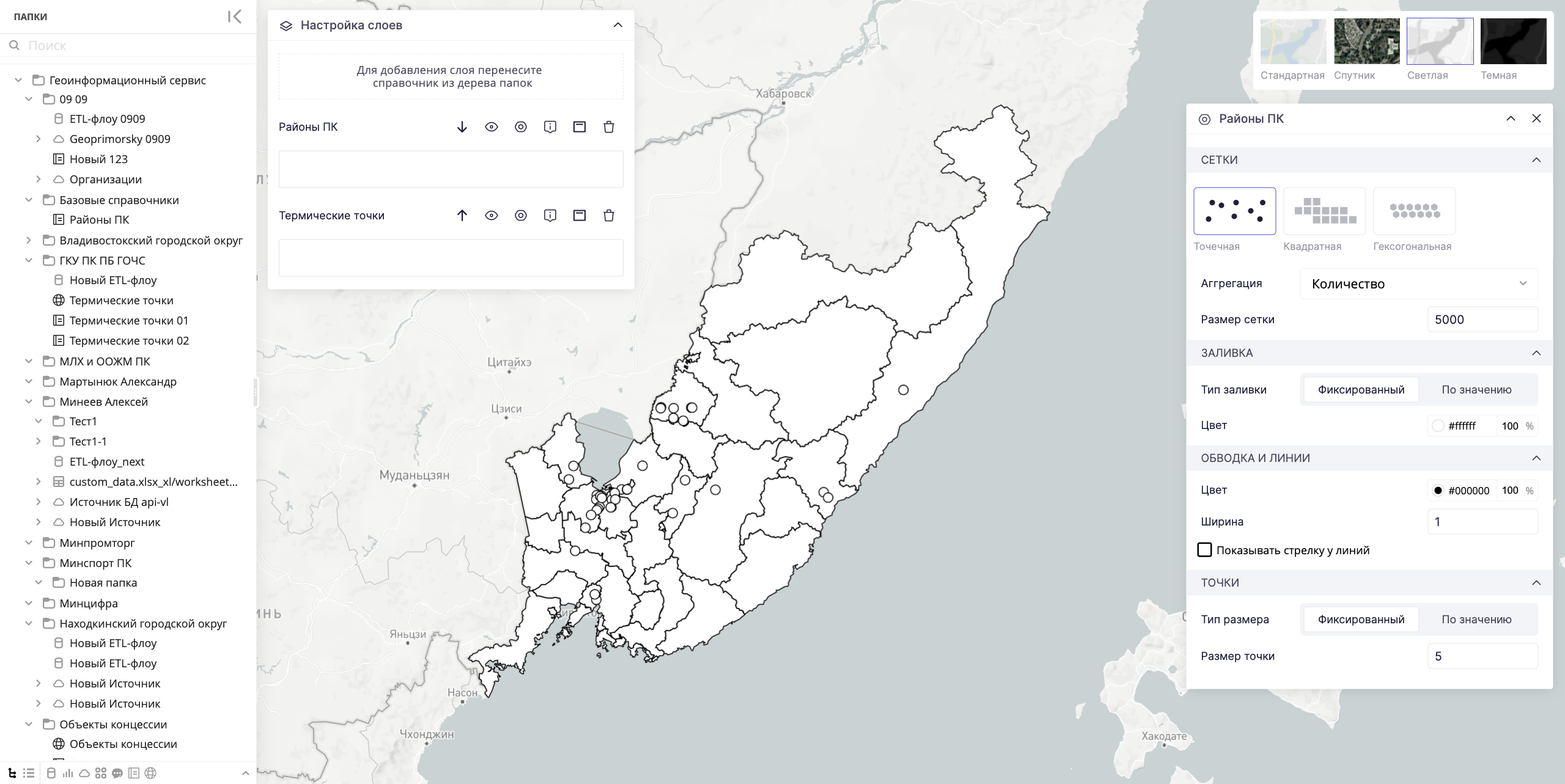Image resolution: width=1565 pixels, height=784 pixels.
Task: Delete the Термические точки layer
Action: pyautogui.click(x=608, y=216)
